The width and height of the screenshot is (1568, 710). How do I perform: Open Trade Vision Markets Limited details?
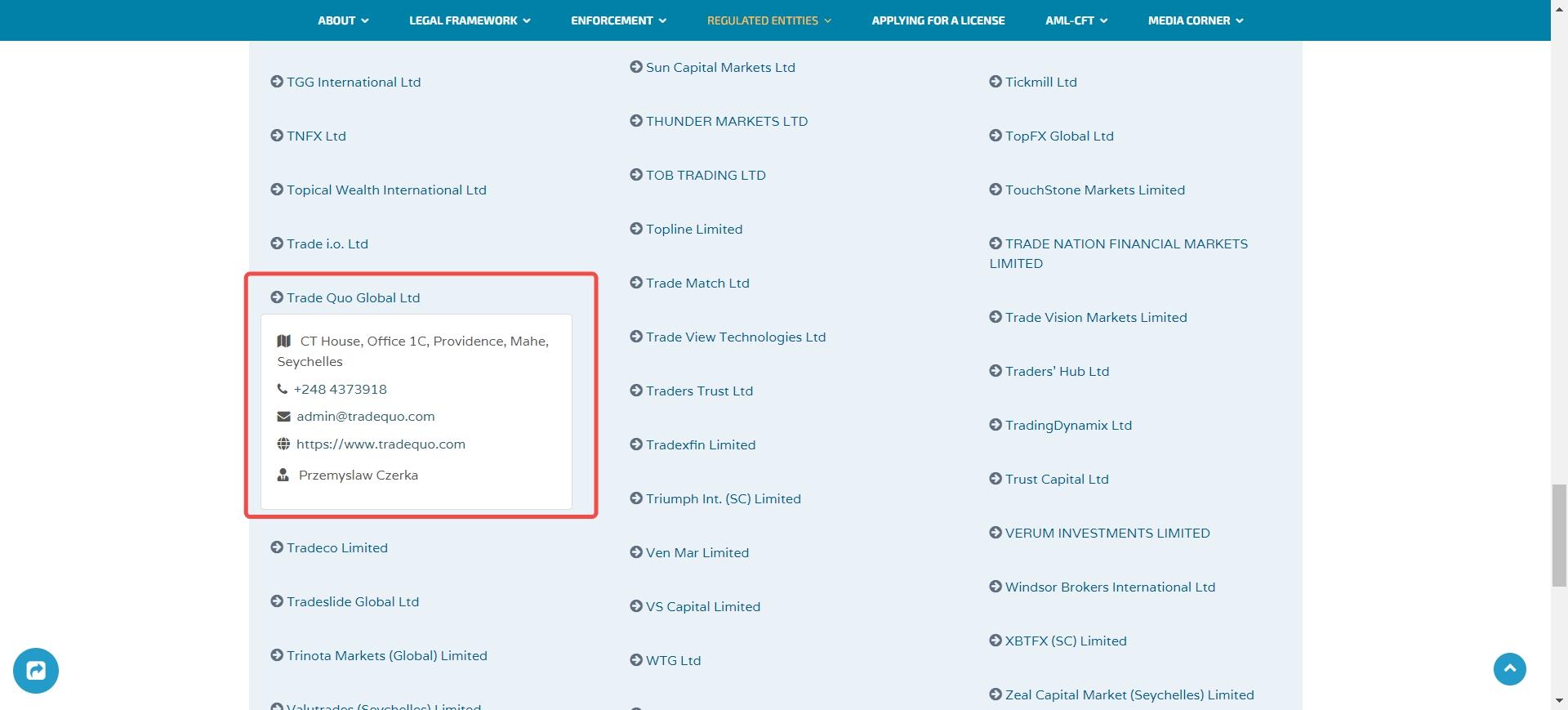tap(1088, 317)
